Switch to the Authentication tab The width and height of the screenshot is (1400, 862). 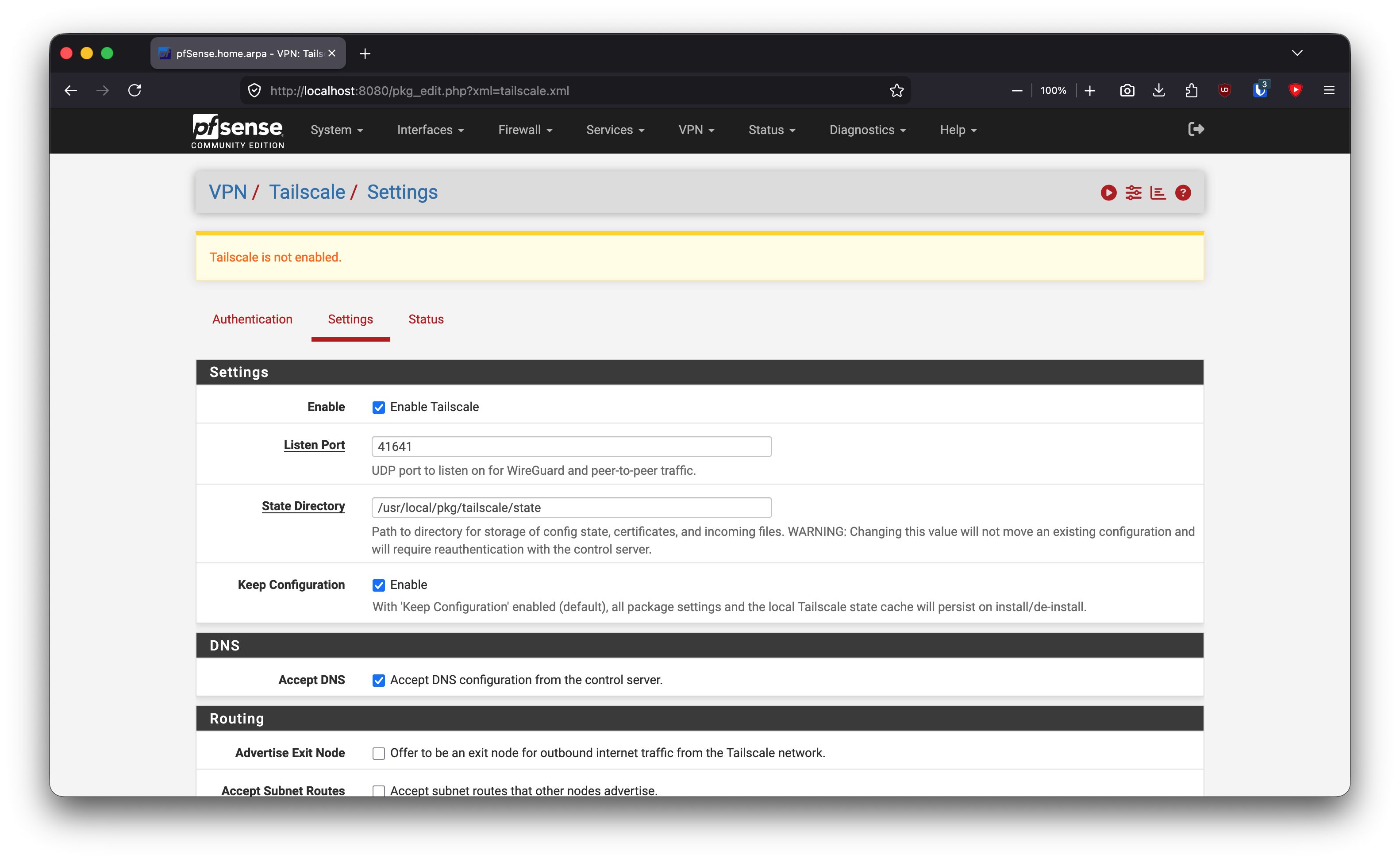[x=253, y=319]
